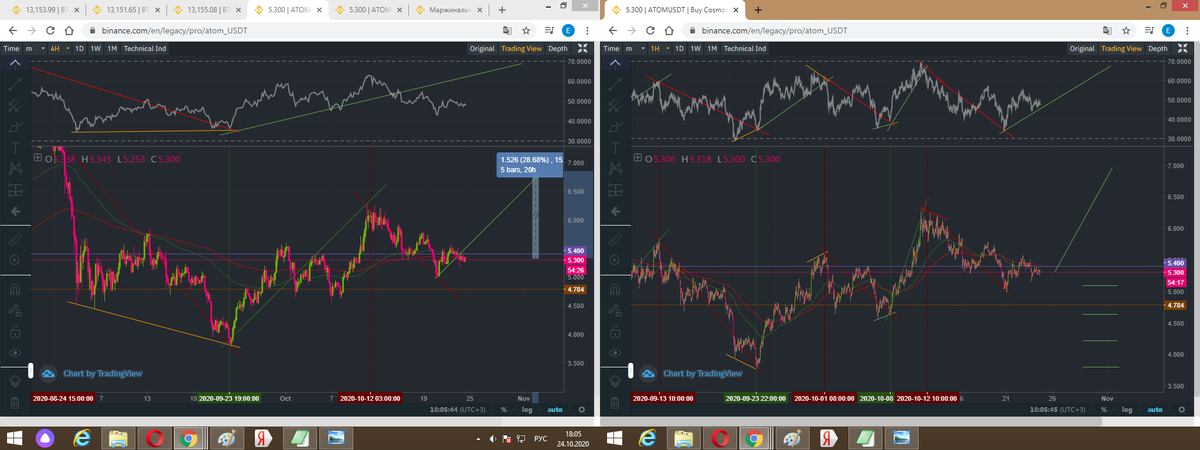This screenshot has height=450, width=1200.
Task: Select Brush tool in right chart window
Action: [x=614, y=127]
